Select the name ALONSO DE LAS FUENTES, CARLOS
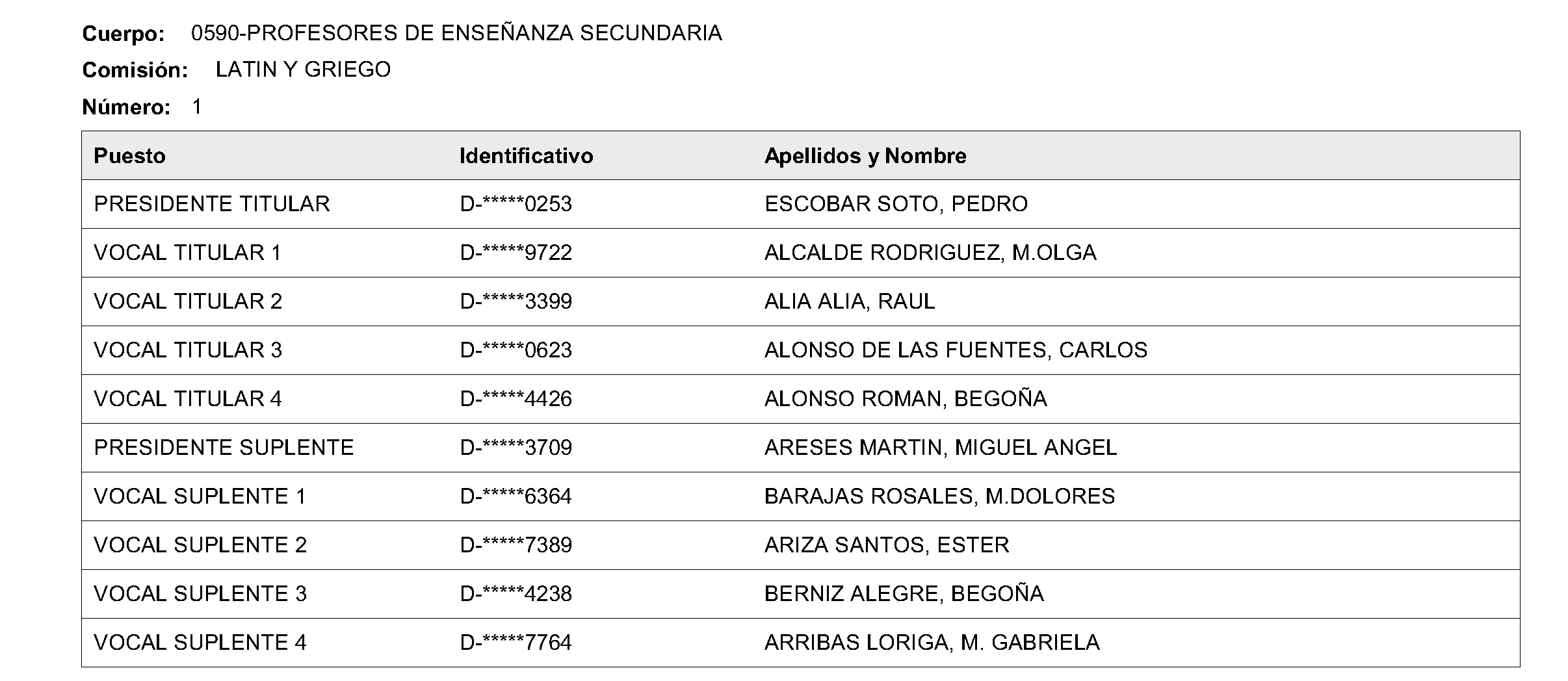Screen dimensions: 1568x681 click(x=956, y=350)
